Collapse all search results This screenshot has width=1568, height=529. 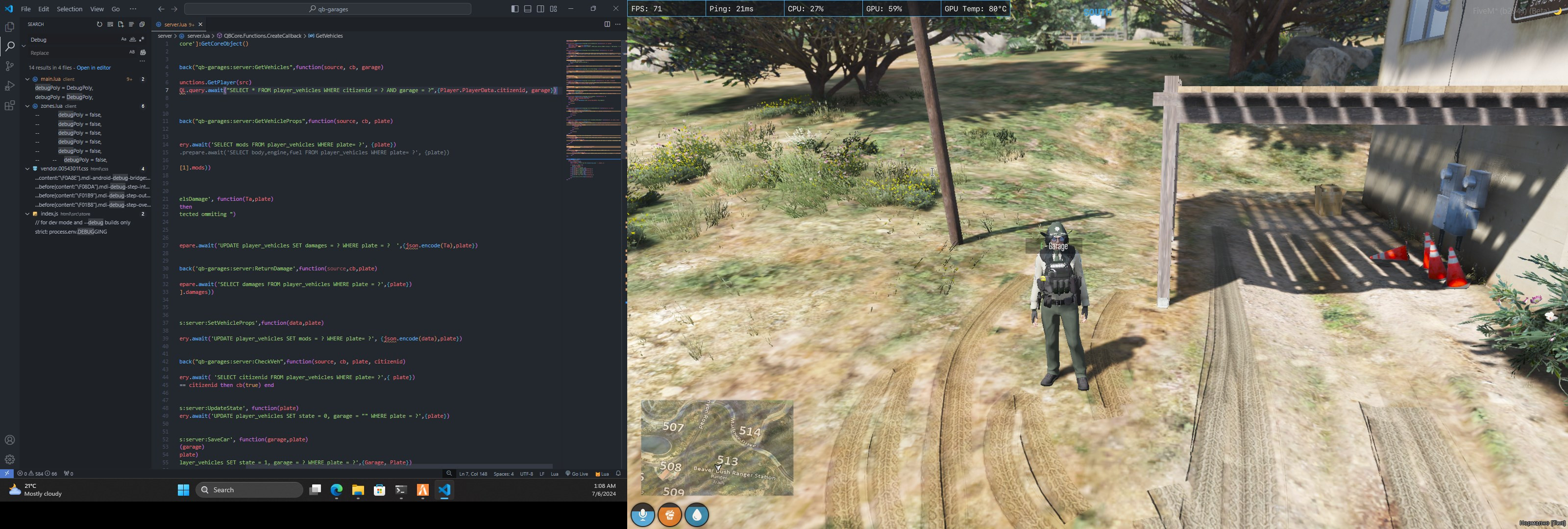pyautogui.click(x=142, y=24)
